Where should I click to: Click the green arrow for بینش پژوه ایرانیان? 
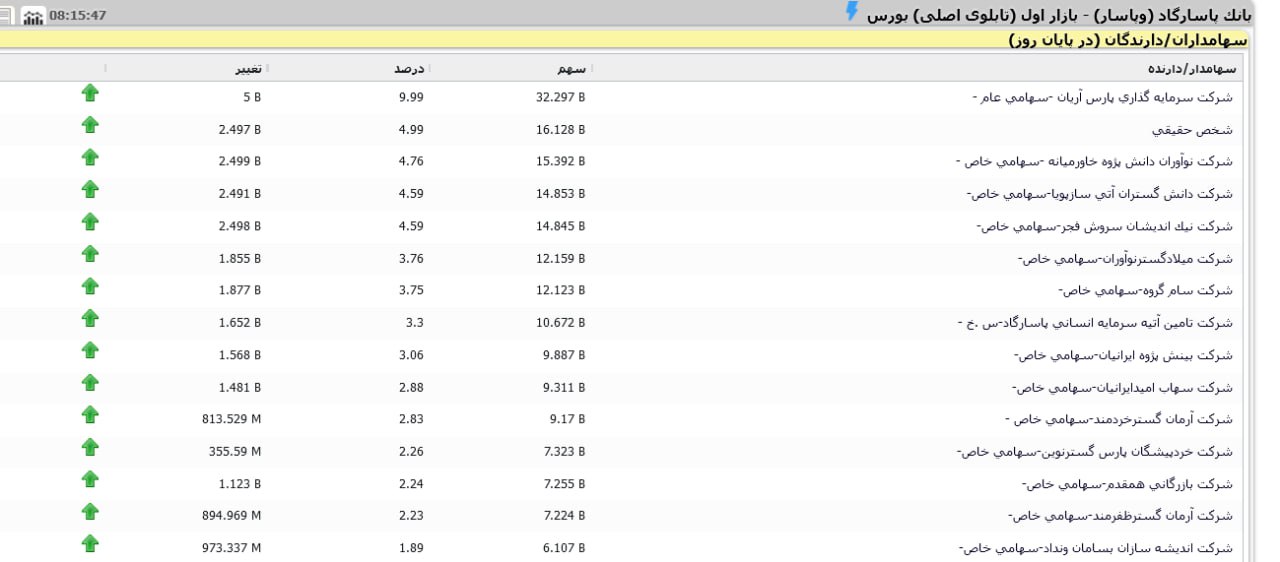90,350
